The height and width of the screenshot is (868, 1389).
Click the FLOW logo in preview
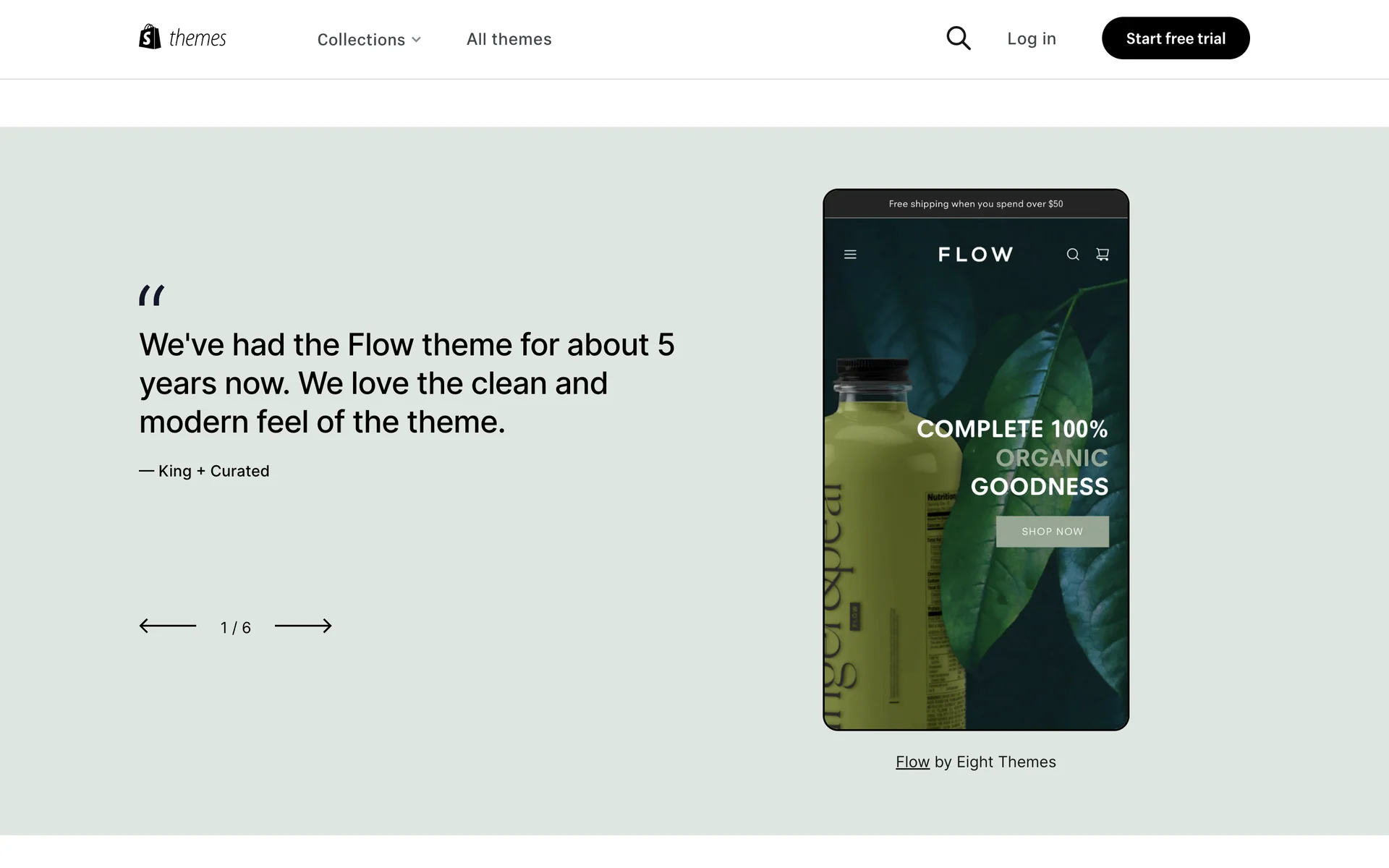point(976,255)
